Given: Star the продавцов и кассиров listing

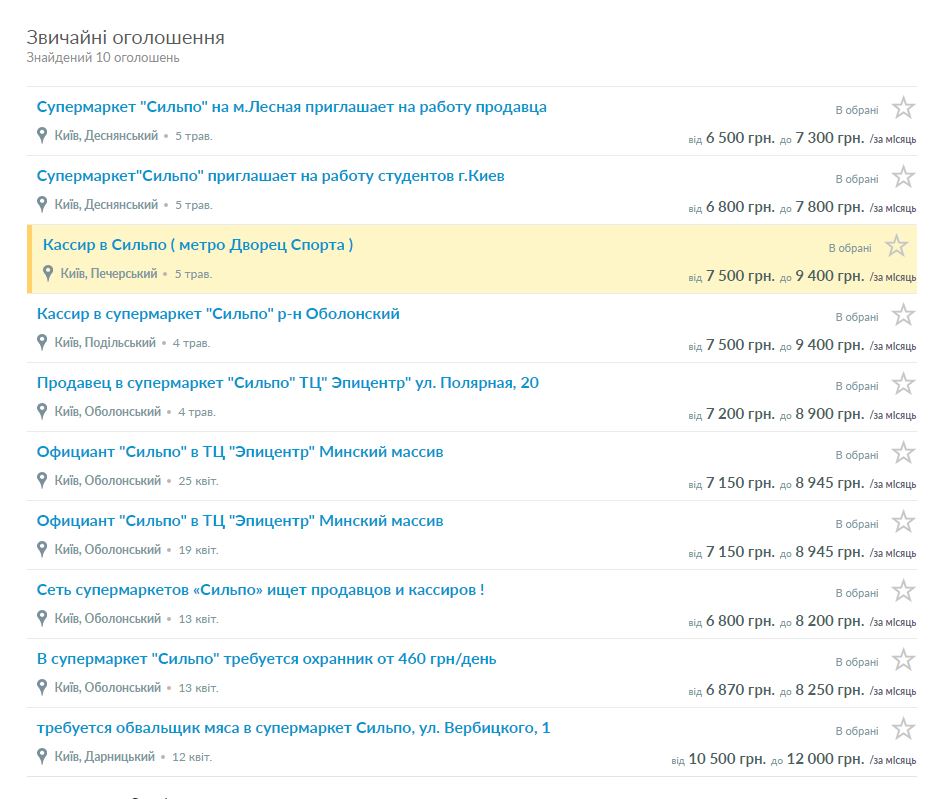Looking at the screenshot, I should [903, 591].
